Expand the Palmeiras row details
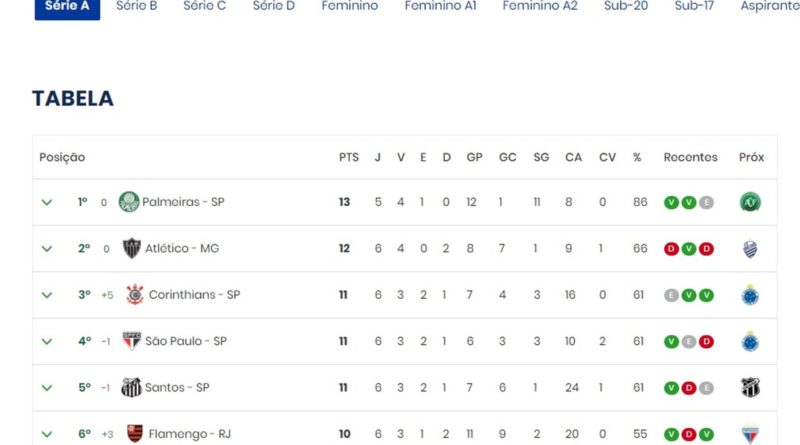800x445 pixels. [46, 202]
